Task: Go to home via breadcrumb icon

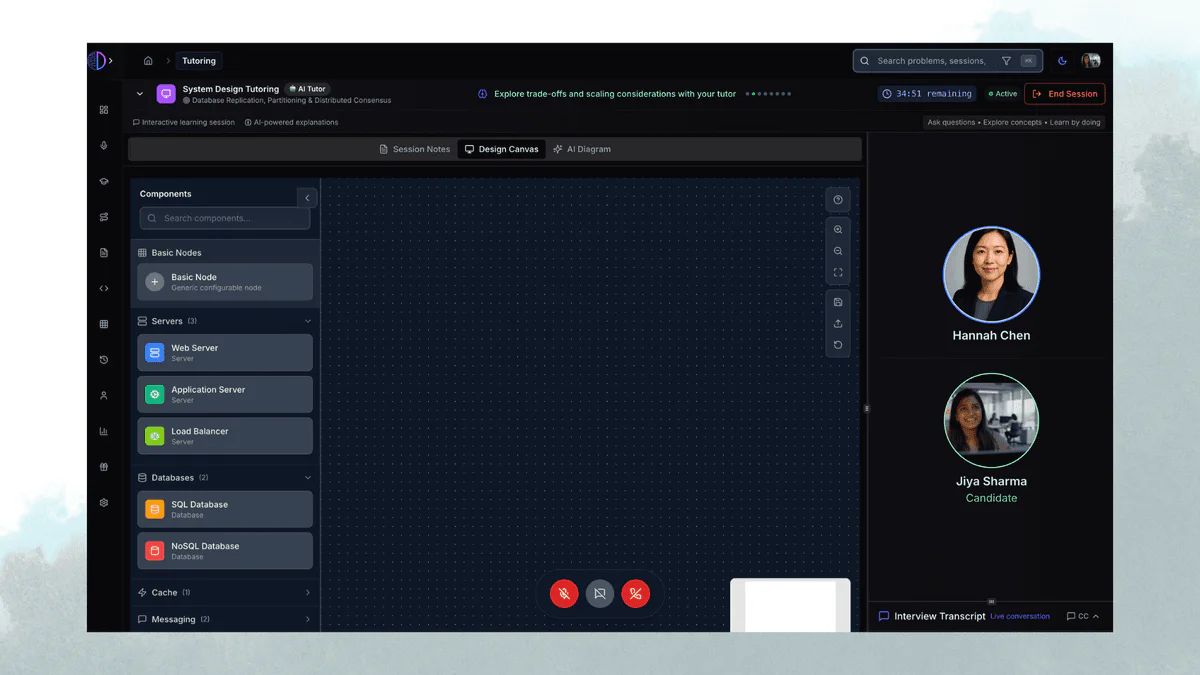Action: tap(148, 61)
